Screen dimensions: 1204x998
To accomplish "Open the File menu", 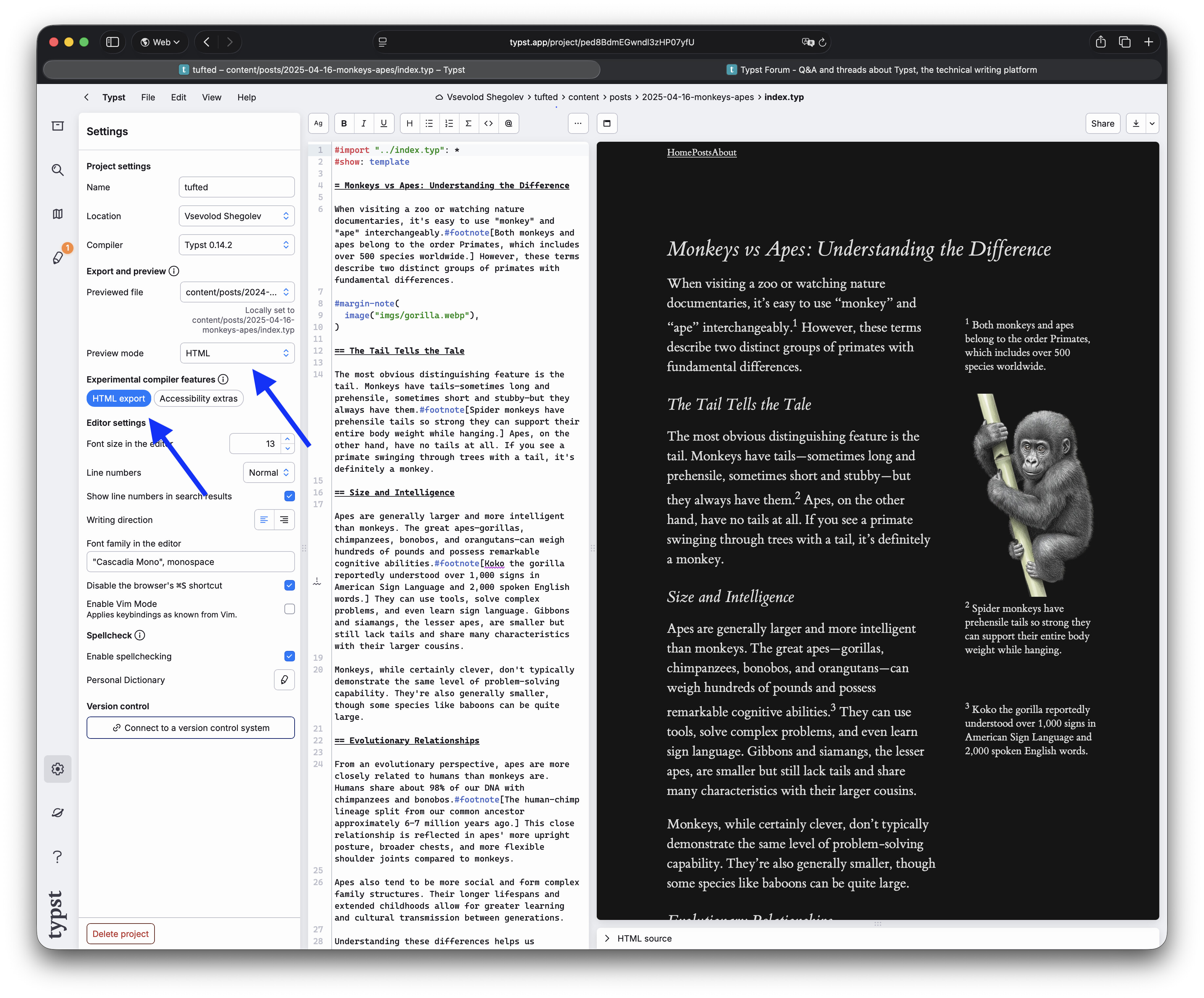I will (148, 97).
